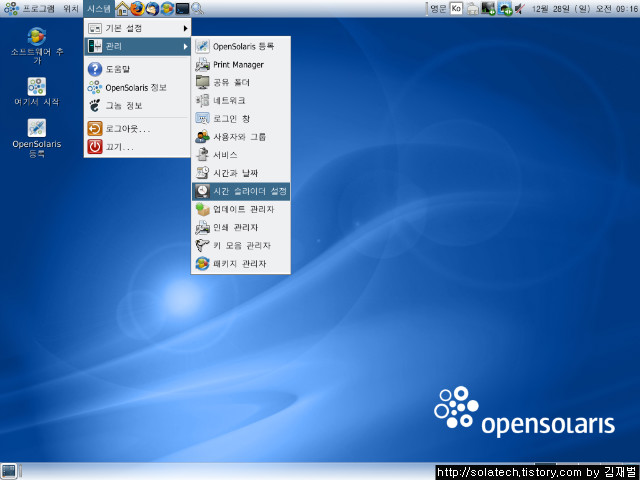Click the orange logout icon
Image resolution: width=640 pixels, height=480 pixels.
(95, 129)
